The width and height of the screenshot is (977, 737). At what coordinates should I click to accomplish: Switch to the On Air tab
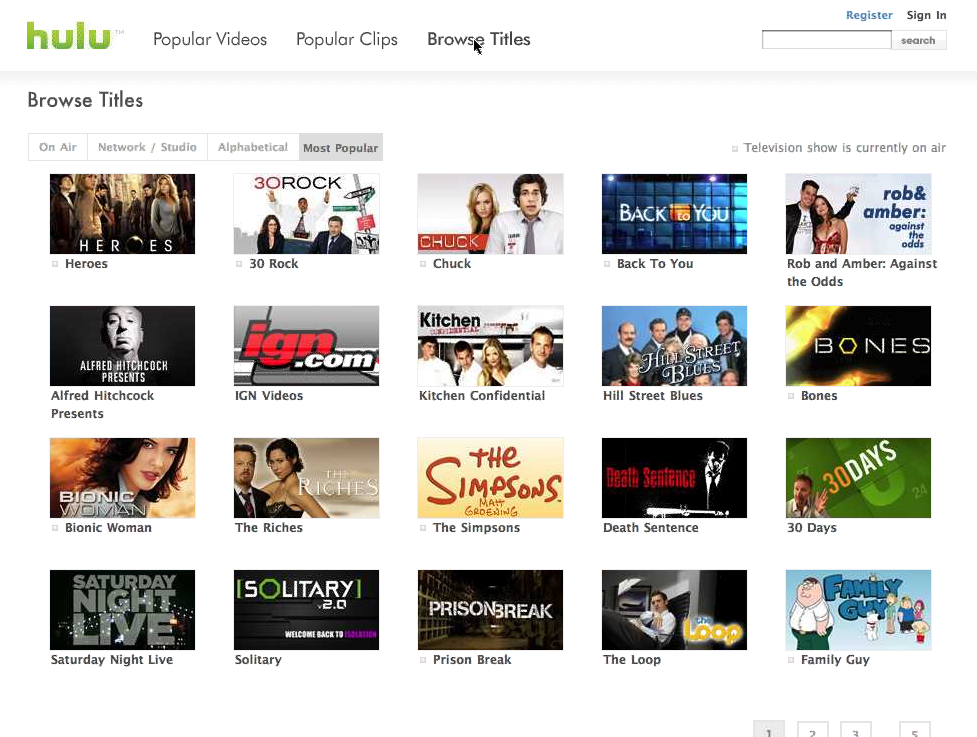pyautogui.click(x=58, y=147)
